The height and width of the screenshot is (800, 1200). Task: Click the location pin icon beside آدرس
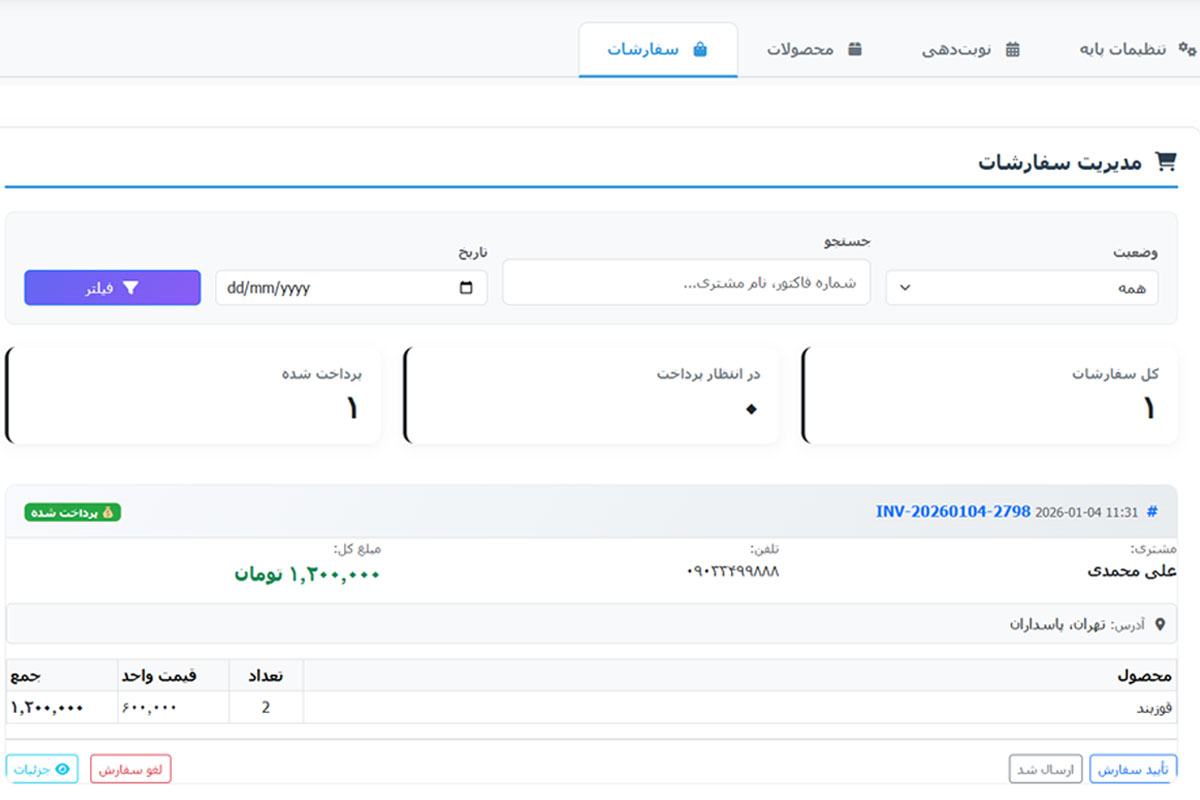pyautogui.click(x=1160, y=624)
